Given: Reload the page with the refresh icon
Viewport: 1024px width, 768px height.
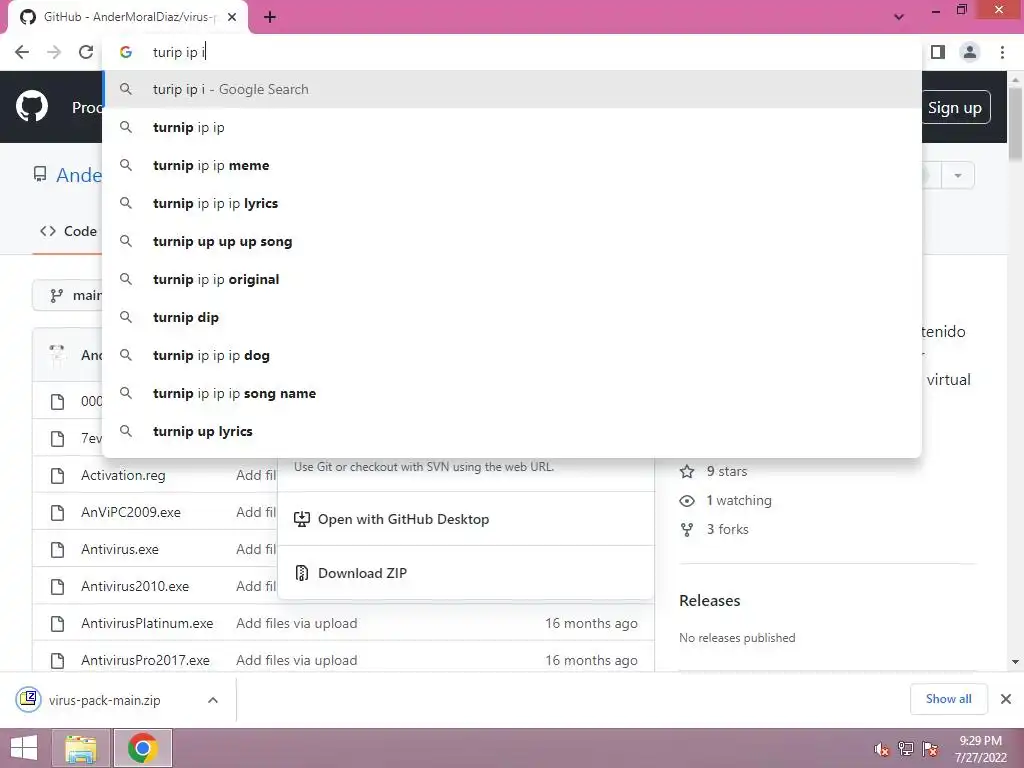Looking at the screenshot, I should 86,52.
